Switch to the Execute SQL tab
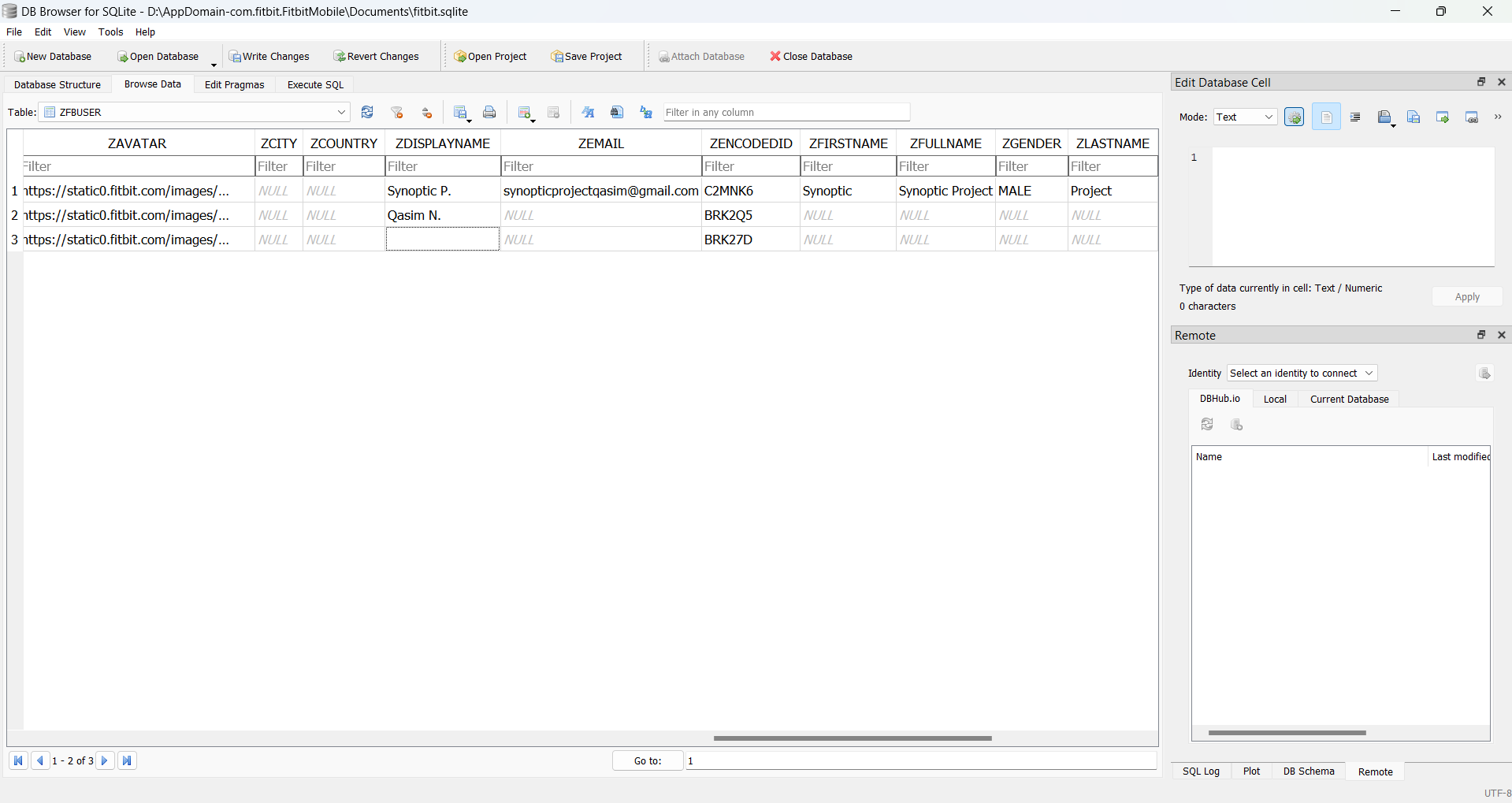The image size is (1512, 803). point(315,85)
